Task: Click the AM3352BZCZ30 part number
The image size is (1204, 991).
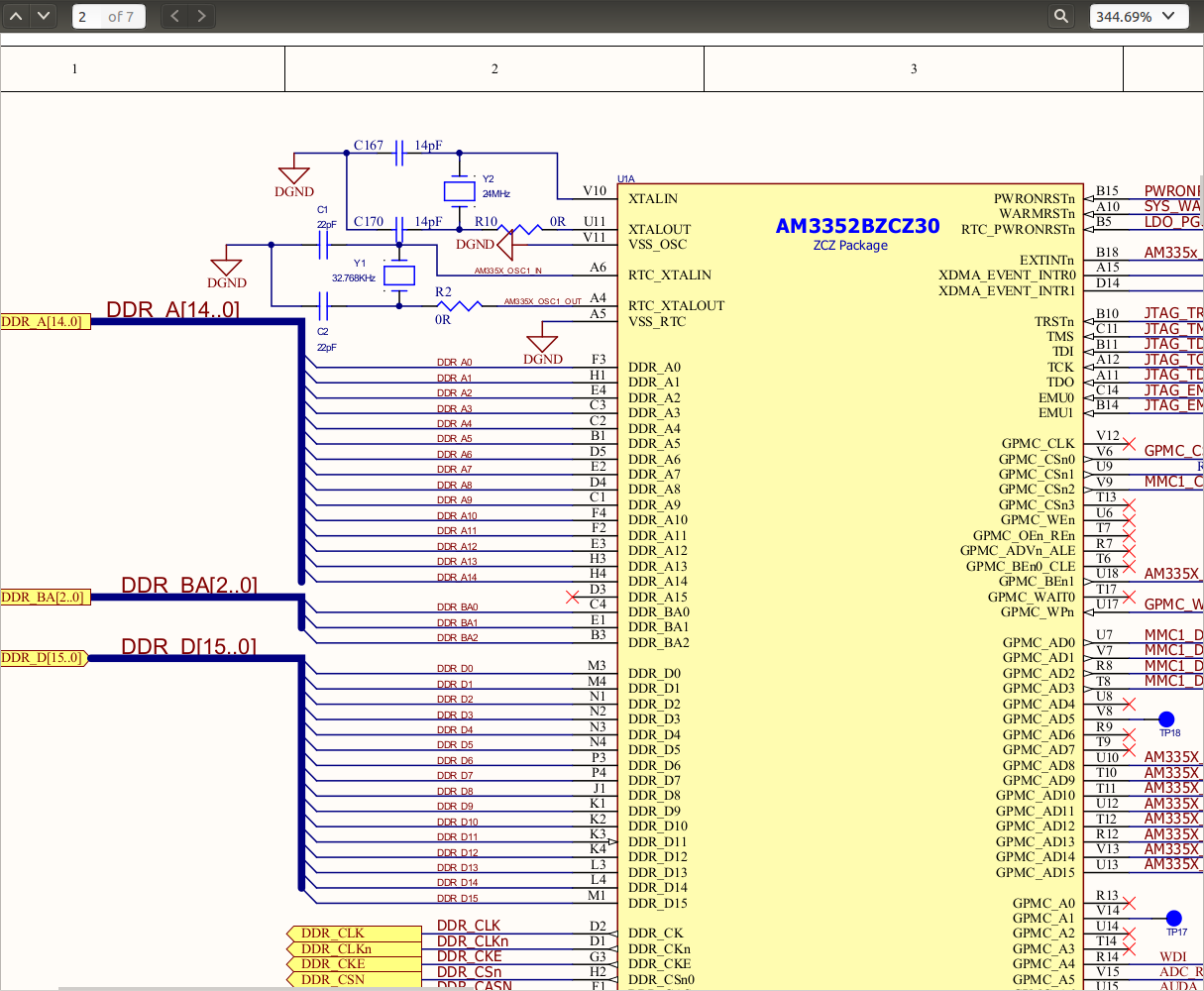Action: tap(857, 226)
